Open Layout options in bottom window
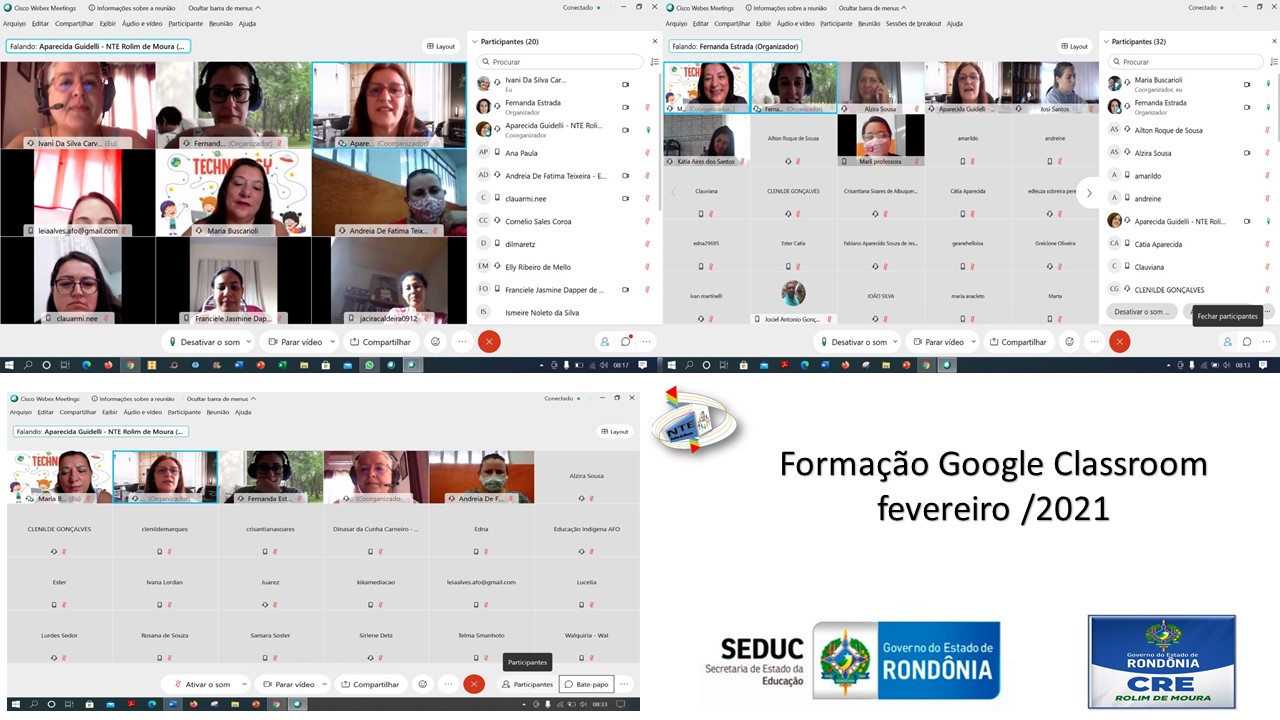Image resolution: width=1280 pixels, height=720 pixels. tap(615, 432)
